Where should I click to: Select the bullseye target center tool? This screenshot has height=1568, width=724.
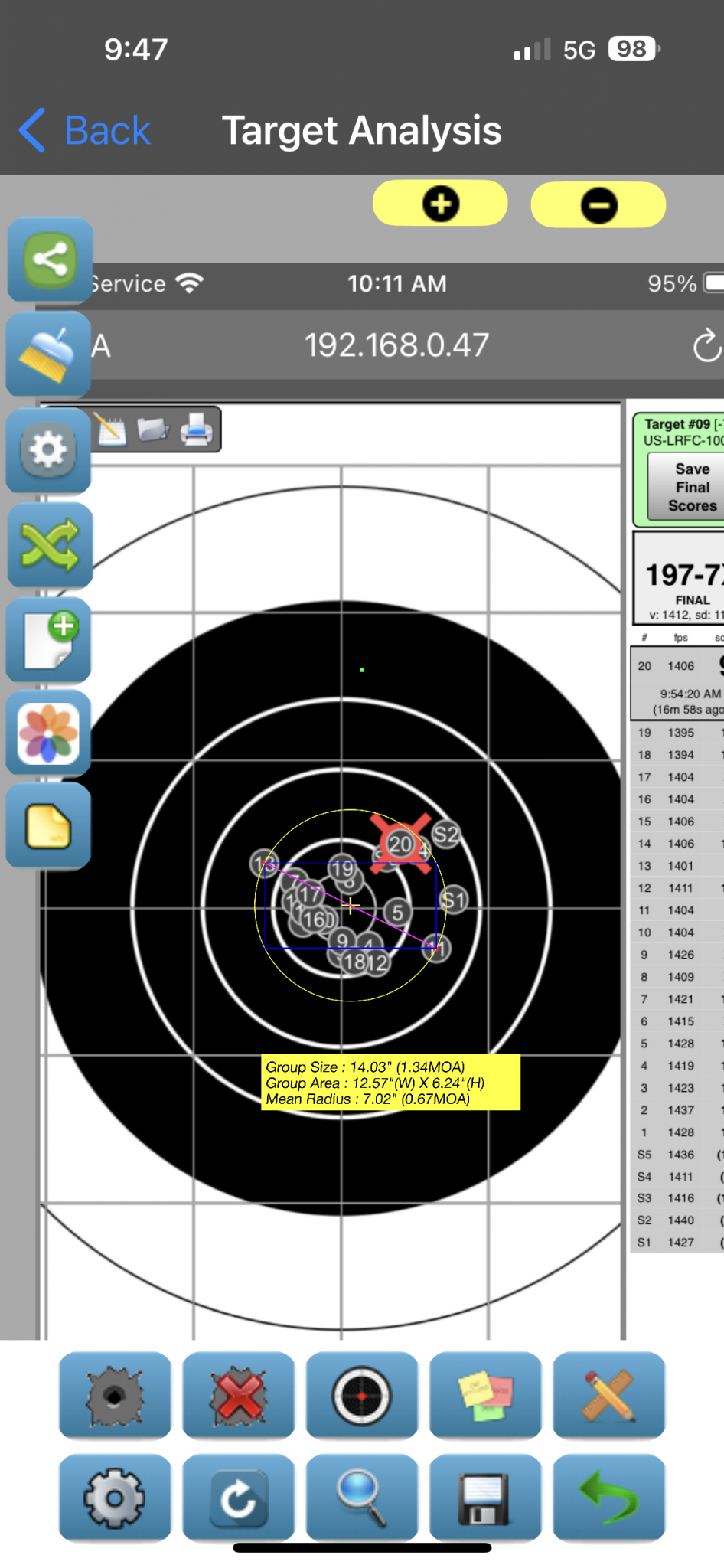361,1395
